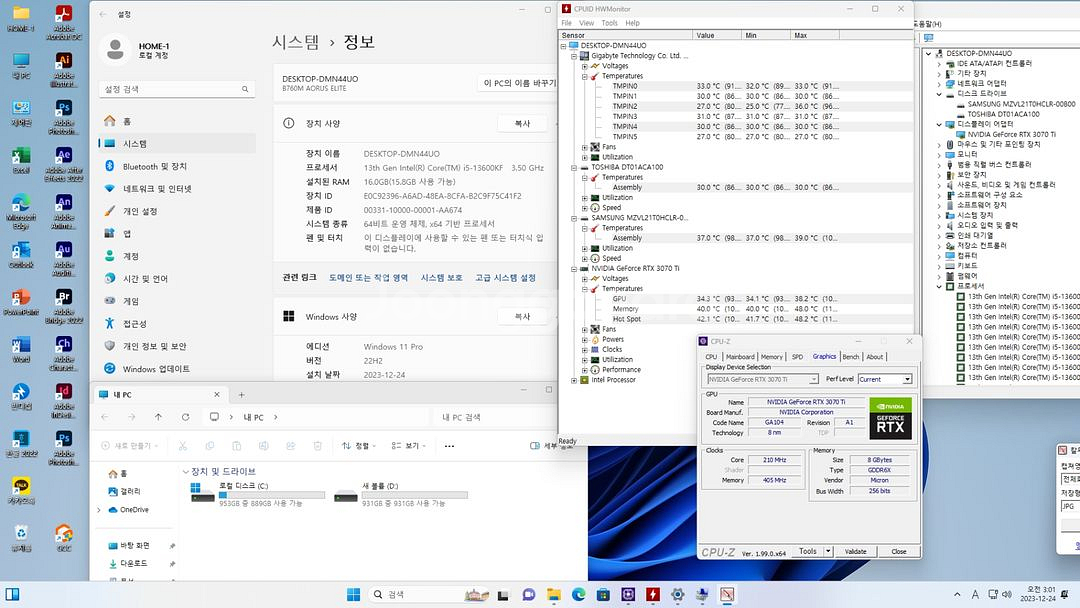The width and height of the screenshot is (1080, 608).
Task: Open the Tools dropdown arrow in CPU-Z
Action: pos(828,552)
